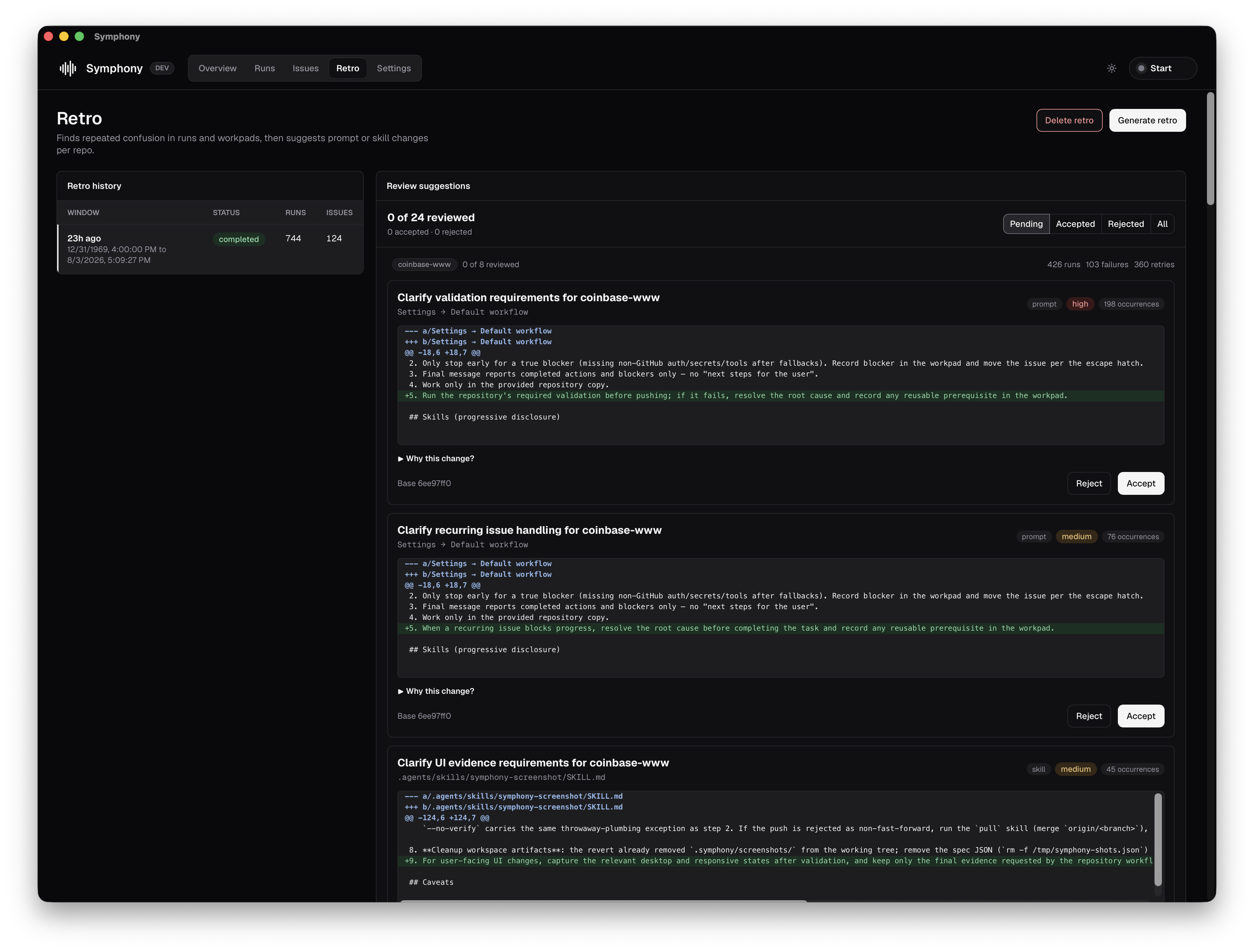This screenshot has width=1254, height=952.
Task: Click the green macOS fullscreen window button
Action: pos(79,36)
